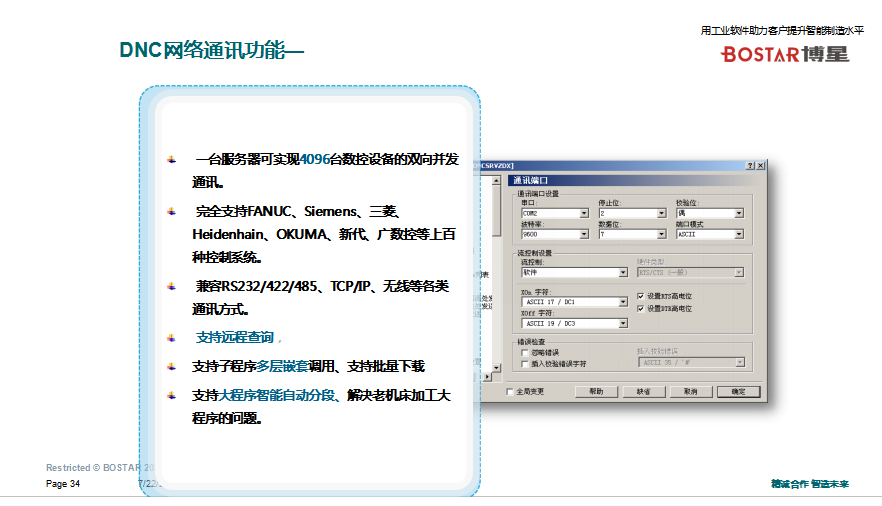Tick the 全局变更 checkbox
The image size is (882, 506).
click(510, 392)
